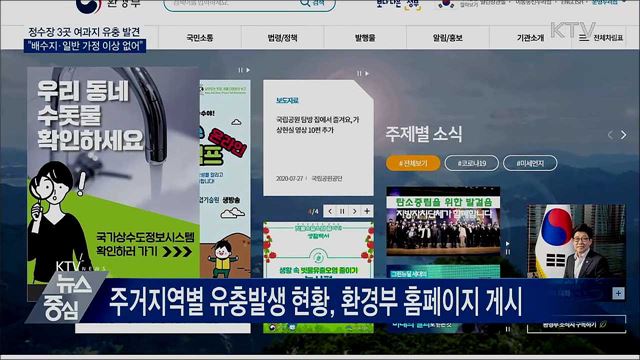Image resolution: width=640 pixels, height=360 pixels.
Task: Show previous 주제별 소식 items
Action: pos(610,135)
